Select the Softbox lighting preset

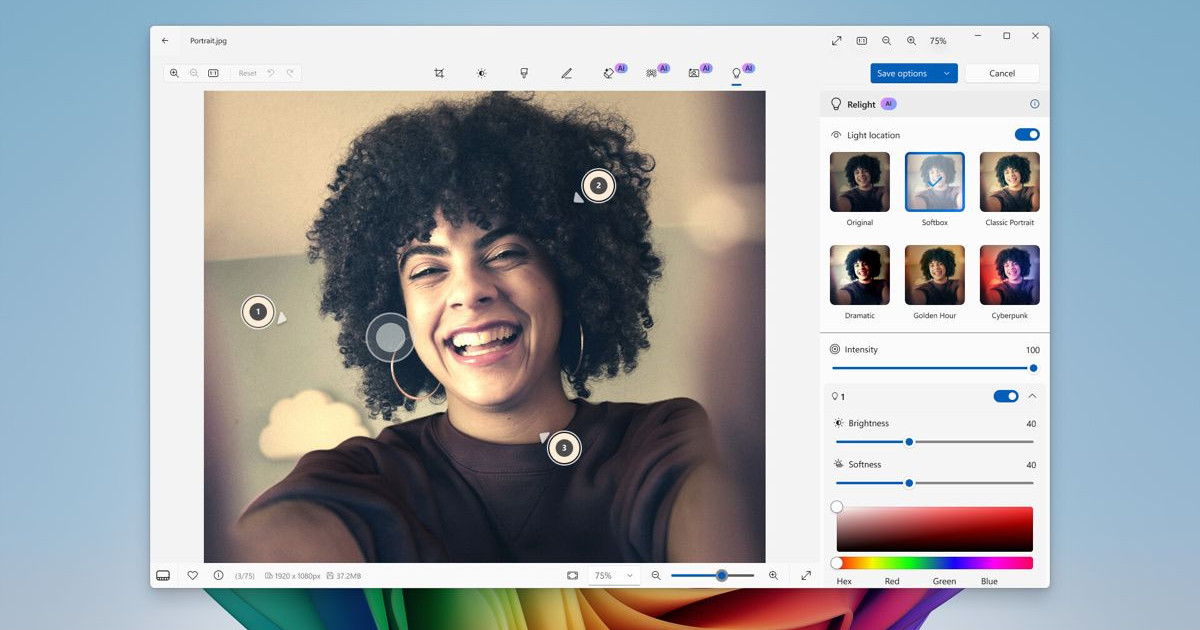pos(935,182)
